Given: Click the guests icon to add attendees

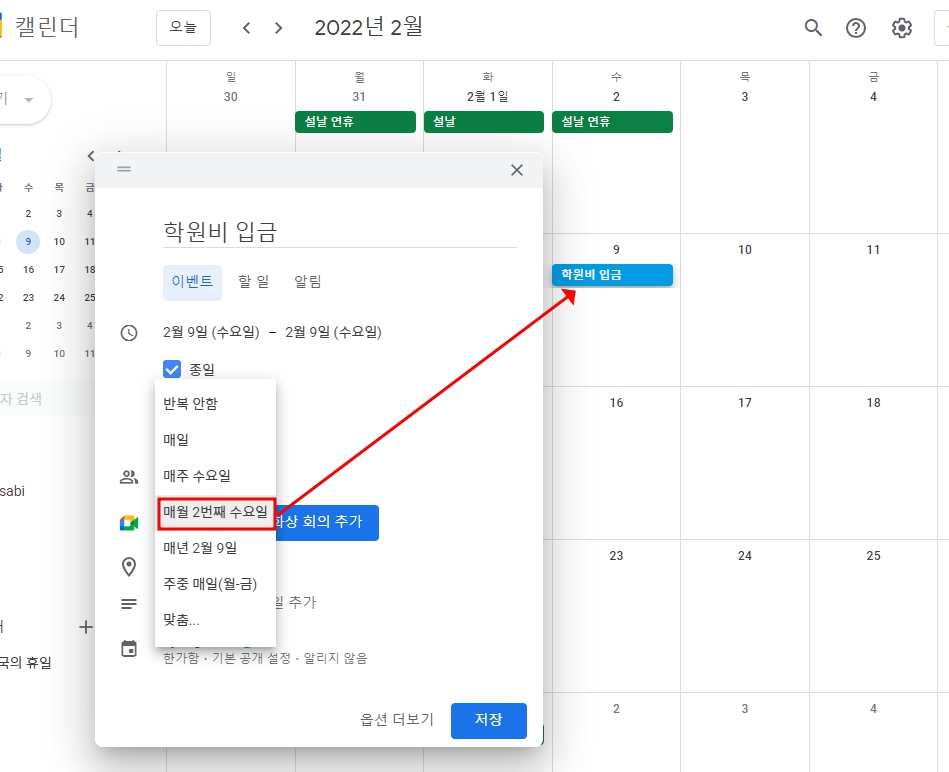Looking at the screenshot, I should point(129,477).
